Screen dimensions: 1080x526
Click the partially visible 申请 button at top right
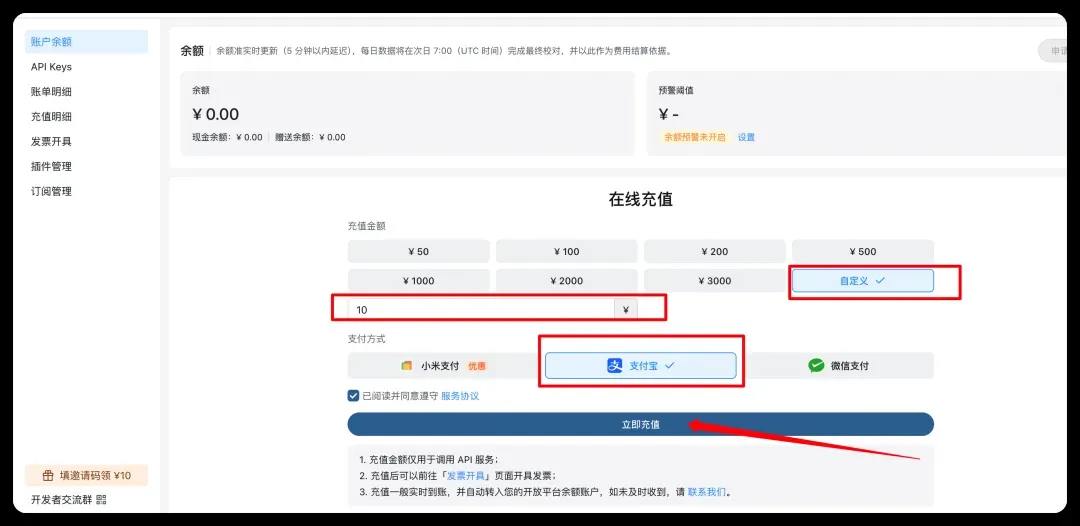(1052, 51)
